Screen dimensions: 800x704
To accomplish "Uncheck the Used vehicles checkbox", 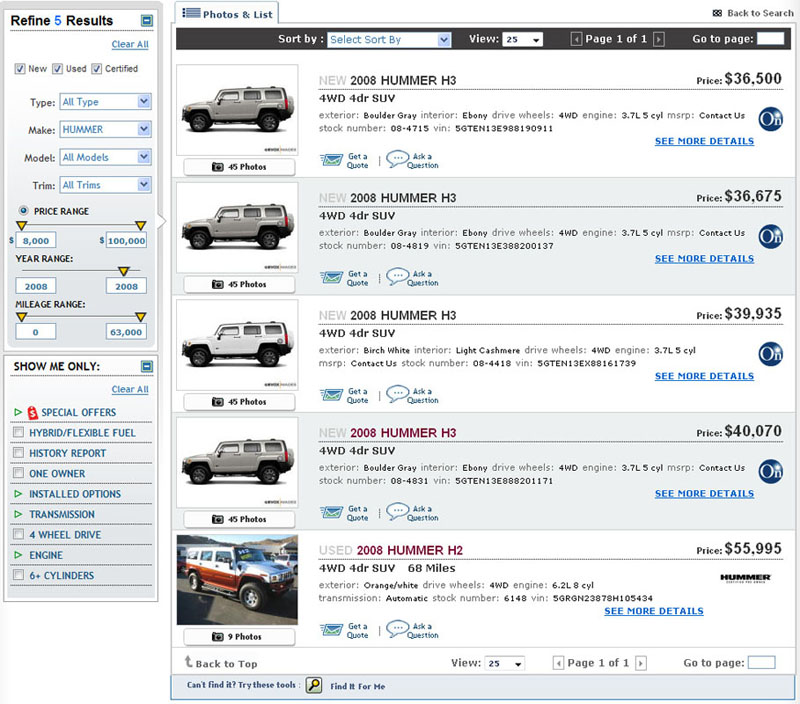I will click(58, 69).
